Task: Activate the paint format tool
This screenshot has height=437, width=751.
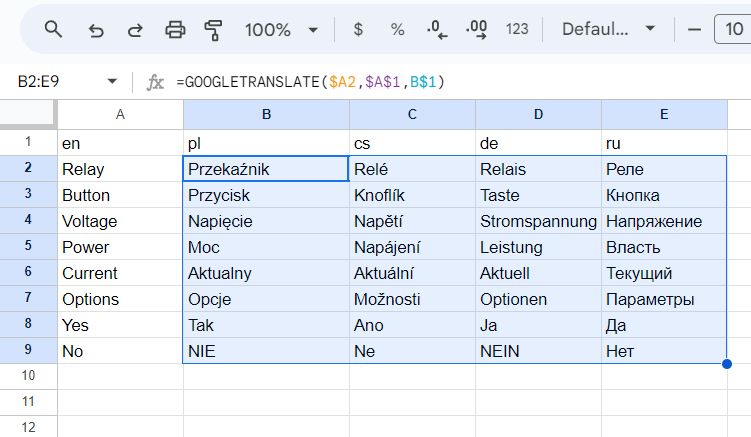Action: point(213,30)
